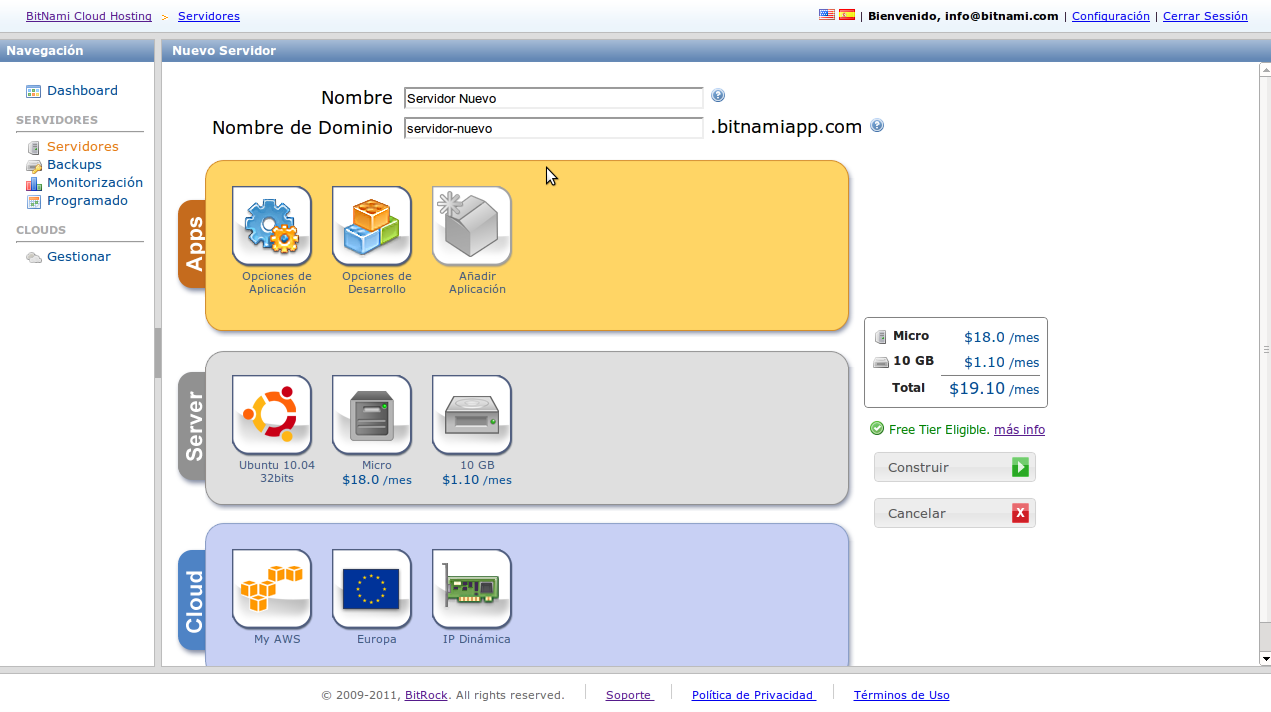Click the vertical scrollbar down arrow
The width and height of the screenshot is (1271, 712).
pyautogui.click(x=1265, y=658)
